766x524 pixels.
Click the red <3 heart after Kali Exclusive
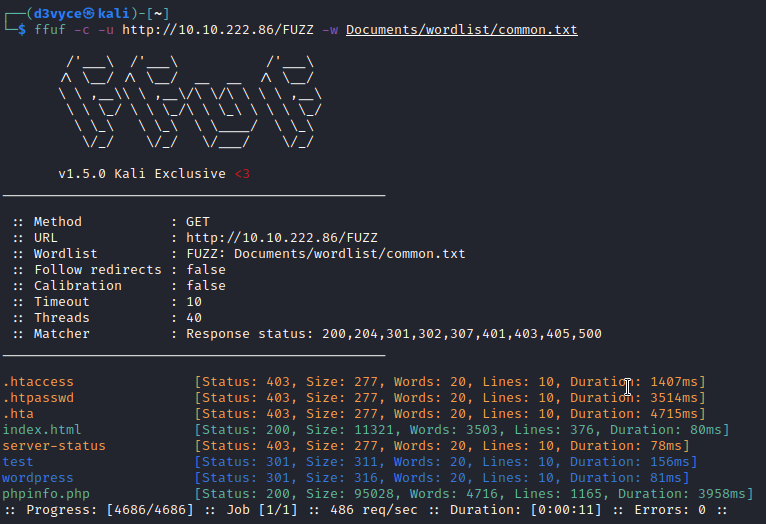click(241, 174)
